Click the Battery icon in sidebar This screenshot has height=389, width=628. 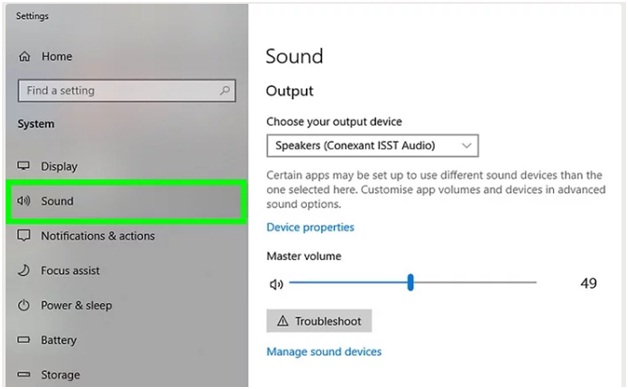[x=23, y=340]
